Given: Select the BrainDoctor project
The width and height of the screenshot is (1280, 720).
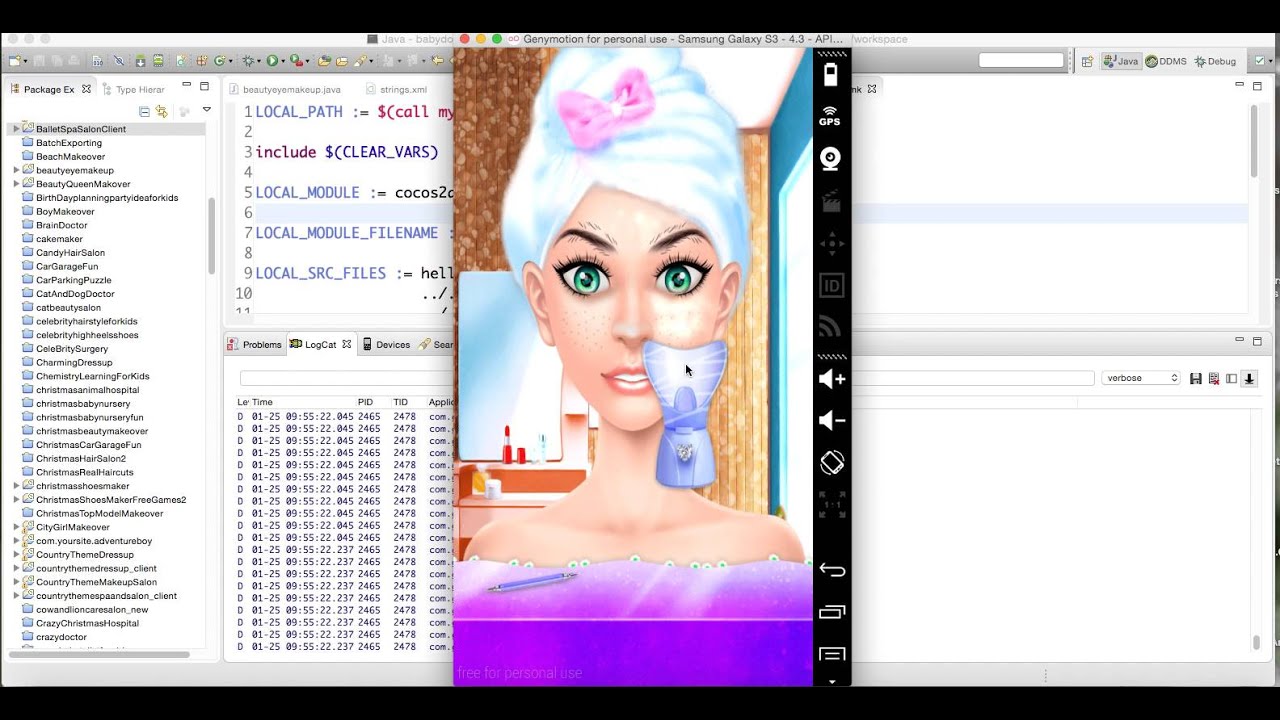Looking at the screenshot, I should pyautogui.click(x=61, y=225).
